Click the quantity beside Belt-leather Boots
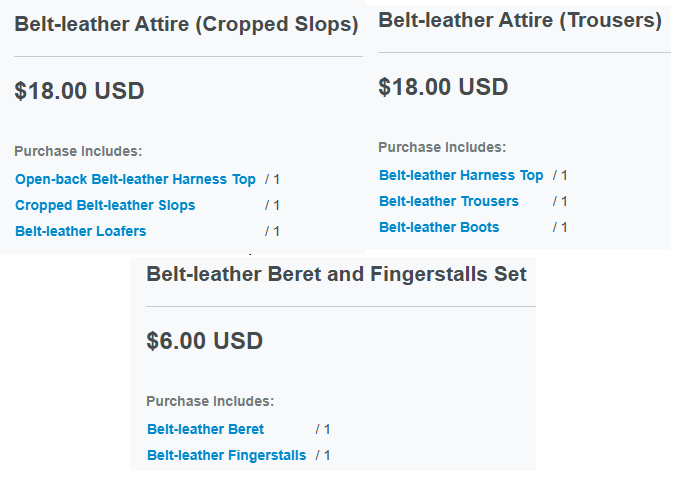This screenshot has width=677, height=487. [x=560, y=227]
